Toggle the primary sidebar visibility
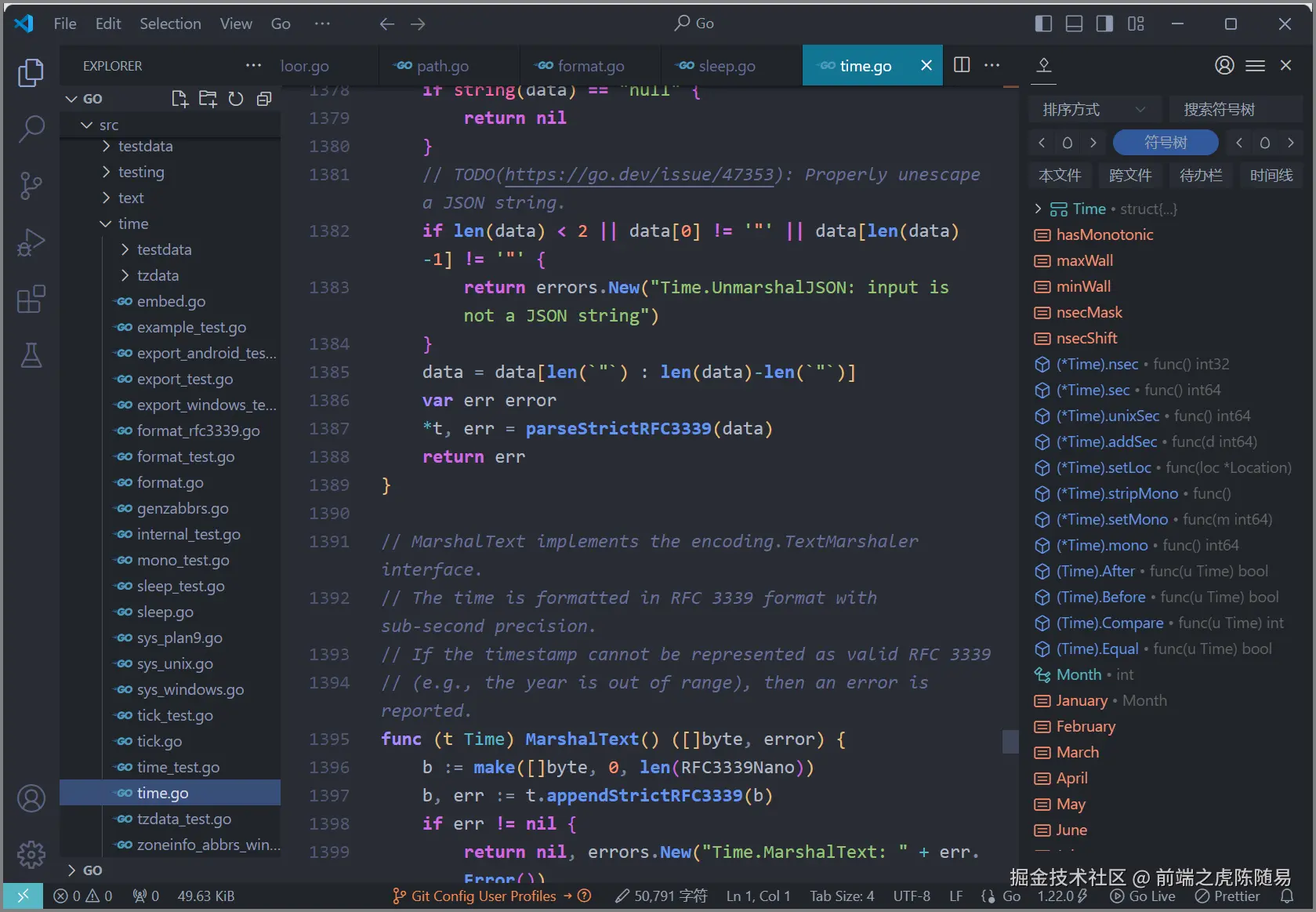1316x912 pixels. tap(1043, 24)
